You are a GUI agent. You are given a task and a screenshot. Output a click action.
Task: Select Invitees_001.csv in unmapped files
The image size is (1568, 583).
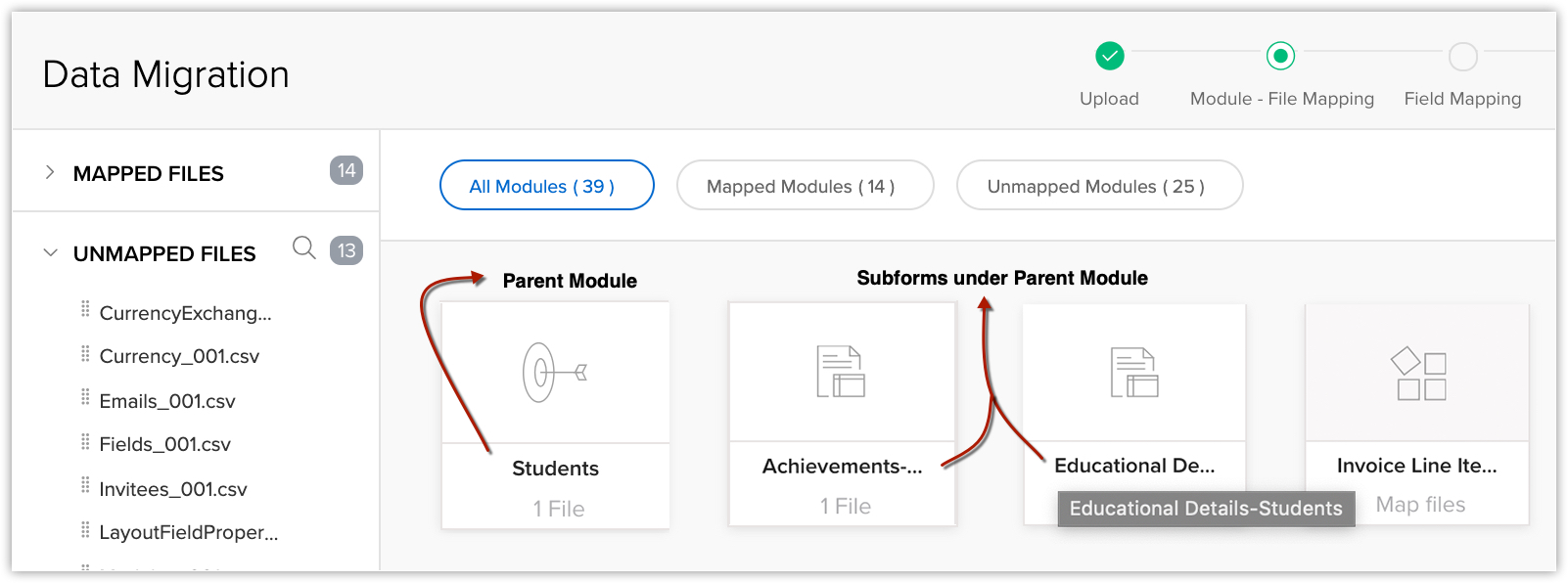(173, 489)
